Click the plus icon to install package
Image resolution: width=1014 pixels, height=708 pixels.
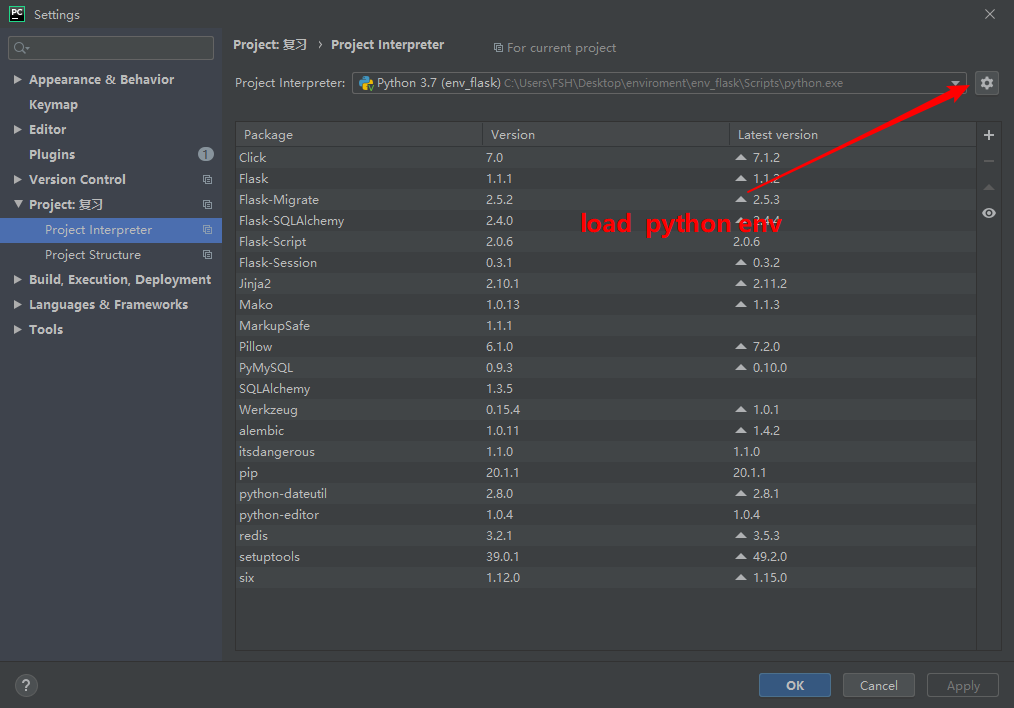(989, 135)
